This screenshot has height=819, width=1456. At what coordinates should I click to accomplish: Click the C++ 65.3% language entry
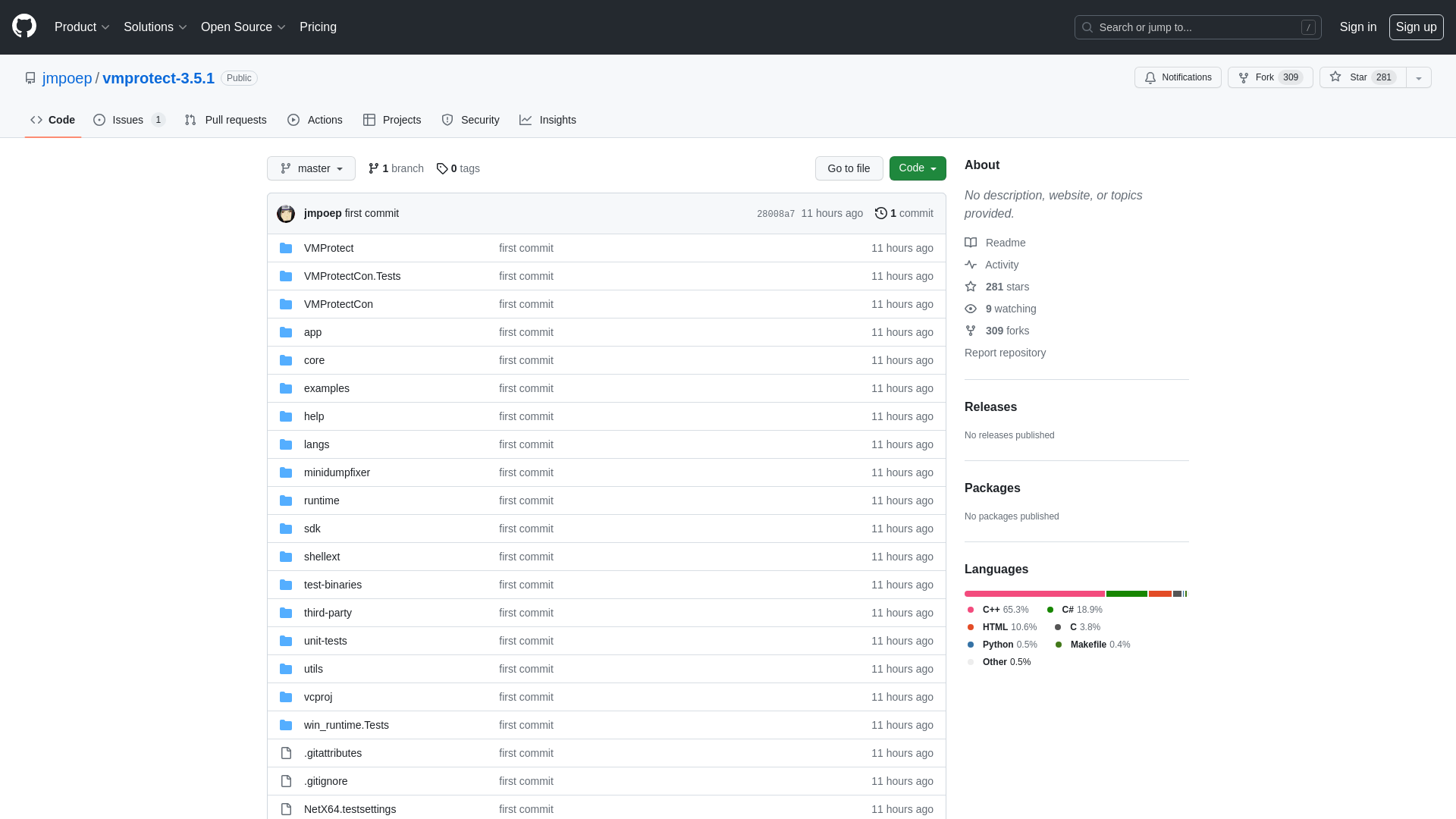coord(998,610)
